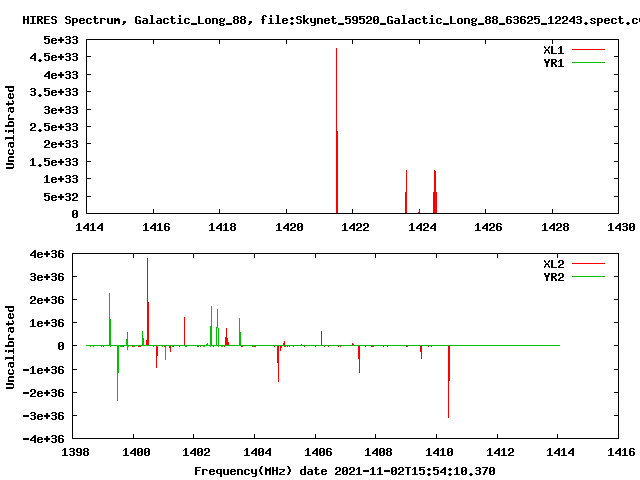Viewport: 640px width, 480px height.
Task: Click the 1398 x-axis tick label
Action: click(x=75, y=452)
